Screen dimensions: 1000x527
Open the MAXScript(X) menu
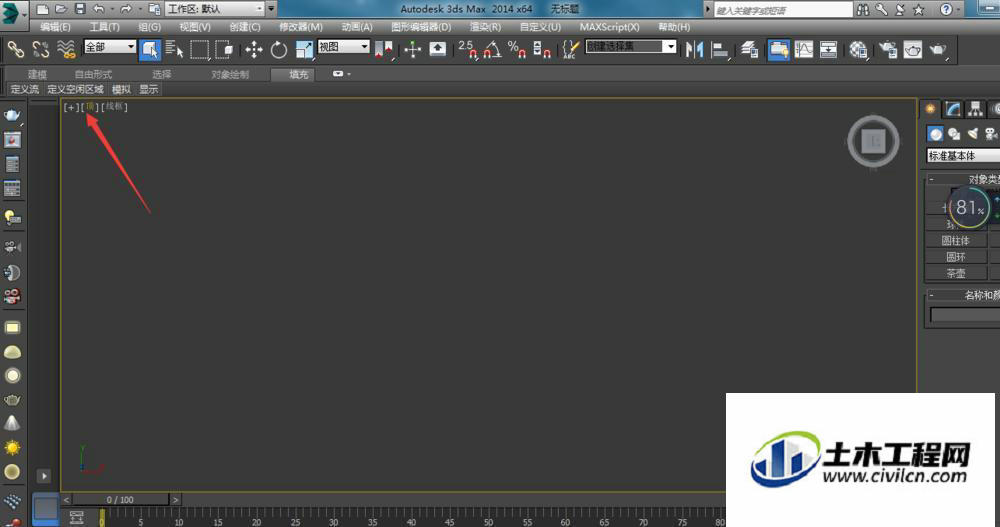(x=610, y=27)
